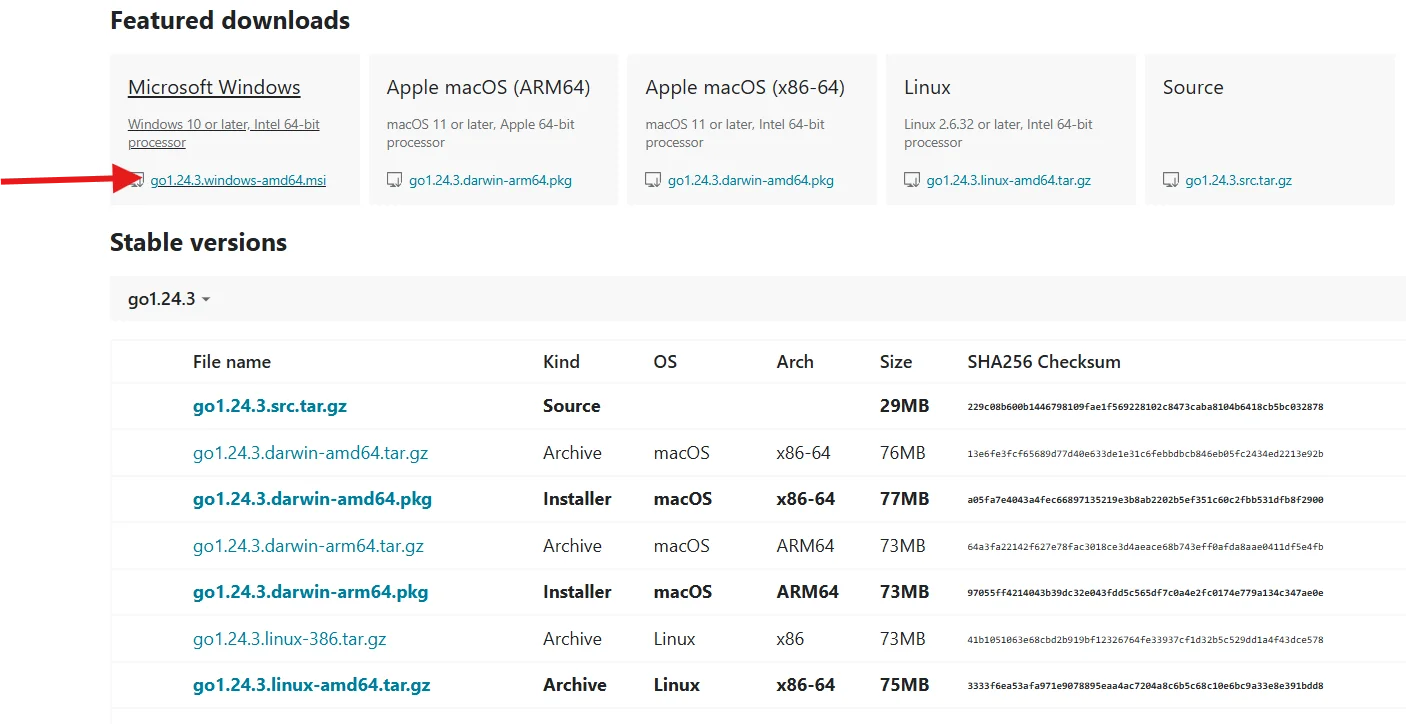Click download icon beside go1.24.3.windows-amd64.msi

tap(136, 180)
